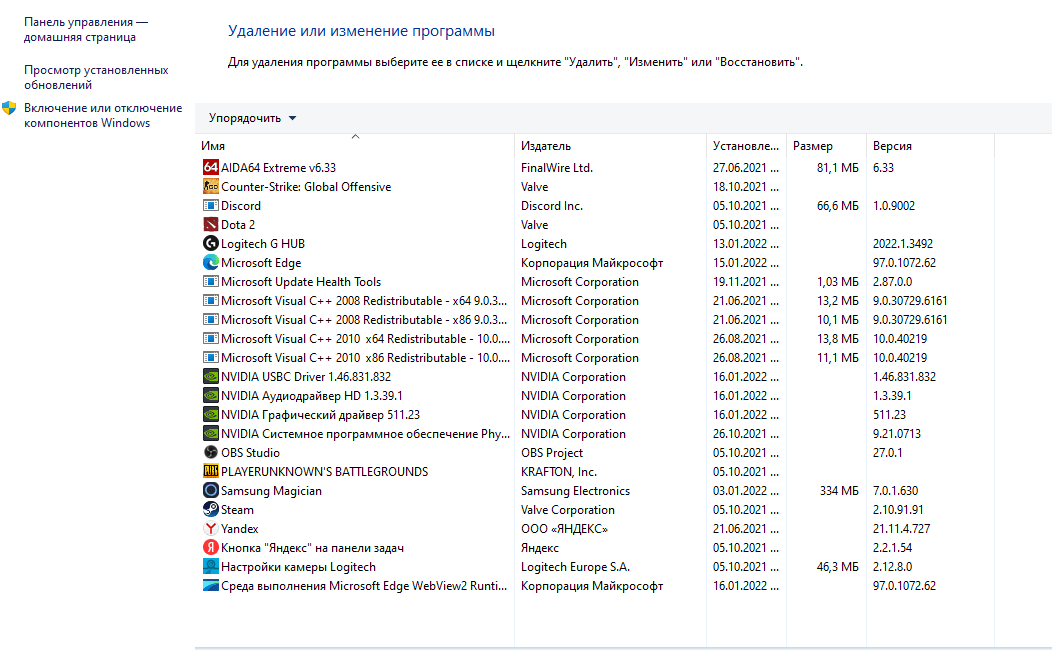Select PLAYERUNKNOWN'S BATTLEGROUNDS program name
1052x650 pixels.
[x=325, y=472]
